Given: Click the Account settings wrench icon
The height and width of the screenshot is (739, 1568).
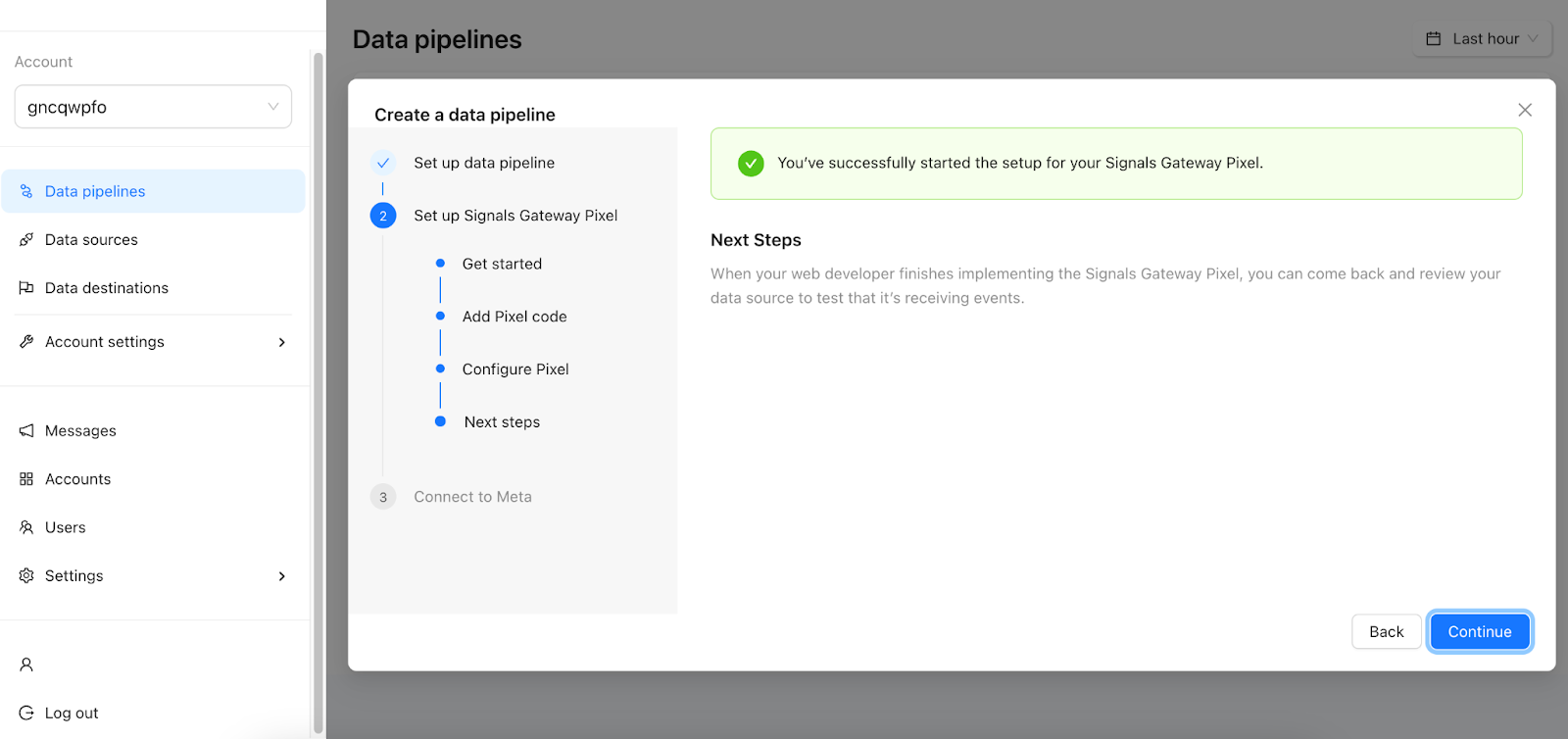Looking at the screenshot, I should 26,342.
